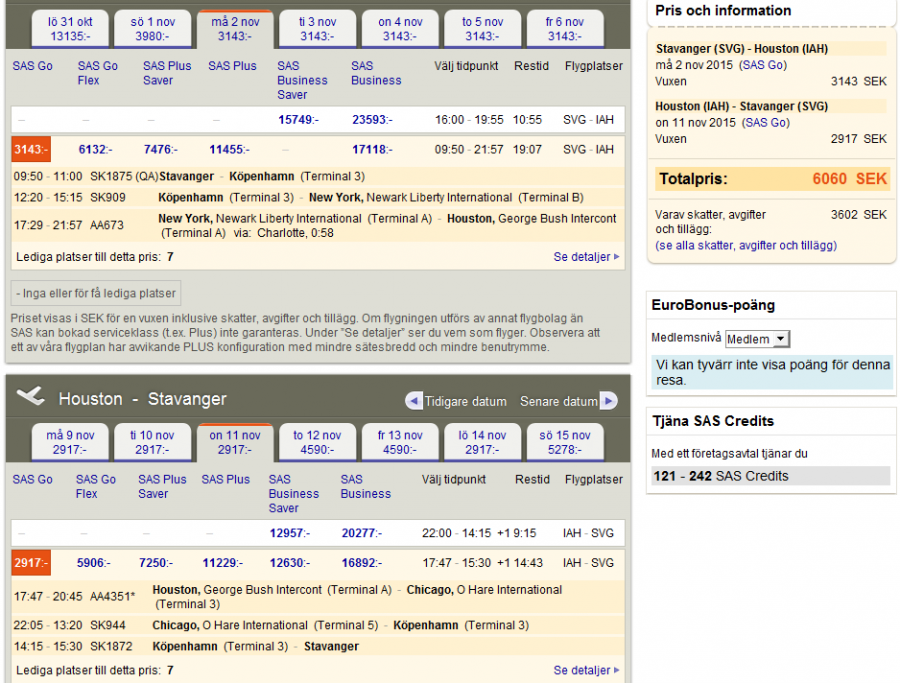The image size is (900, 683).
Task: Open Se detaljer for the outbound flight
Action: click(586, 257)
